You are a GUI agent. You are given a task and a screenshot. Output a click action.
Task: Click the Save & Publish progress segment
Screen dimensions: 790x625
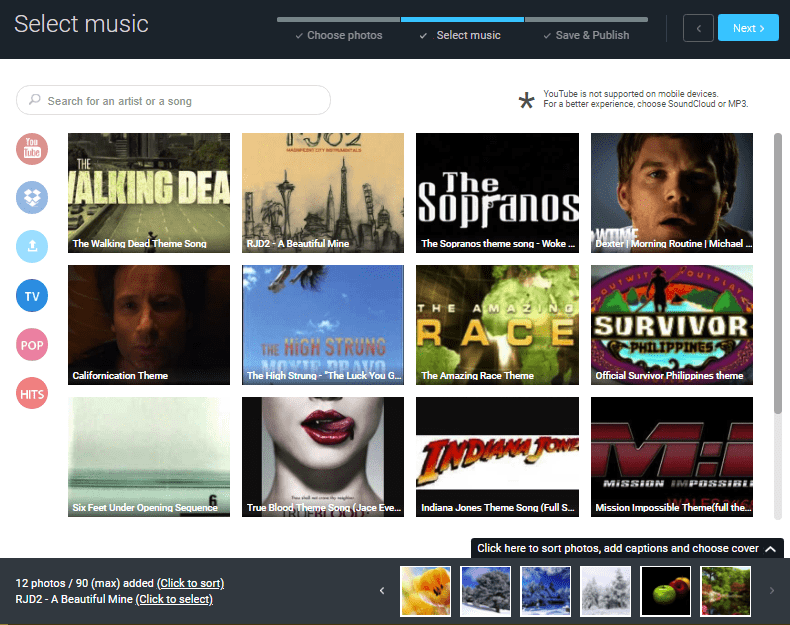[586, 20]
